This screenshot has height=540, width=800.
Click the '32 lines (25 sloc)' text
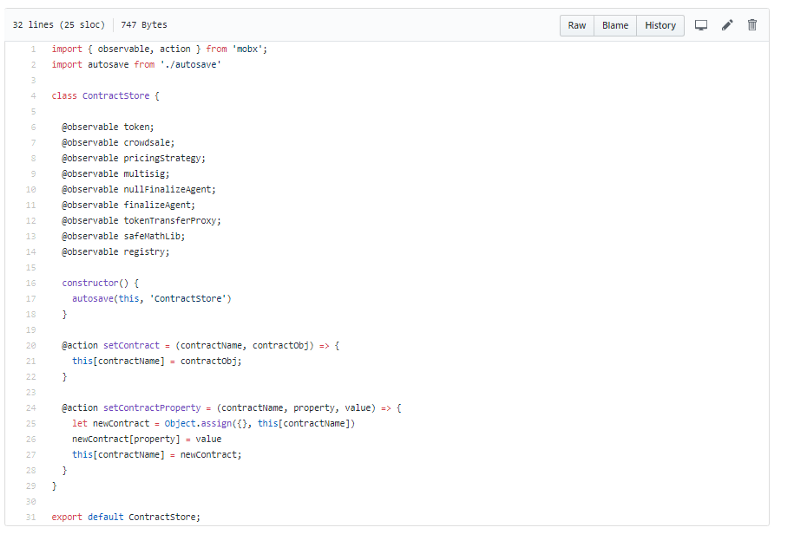(58, 24)
